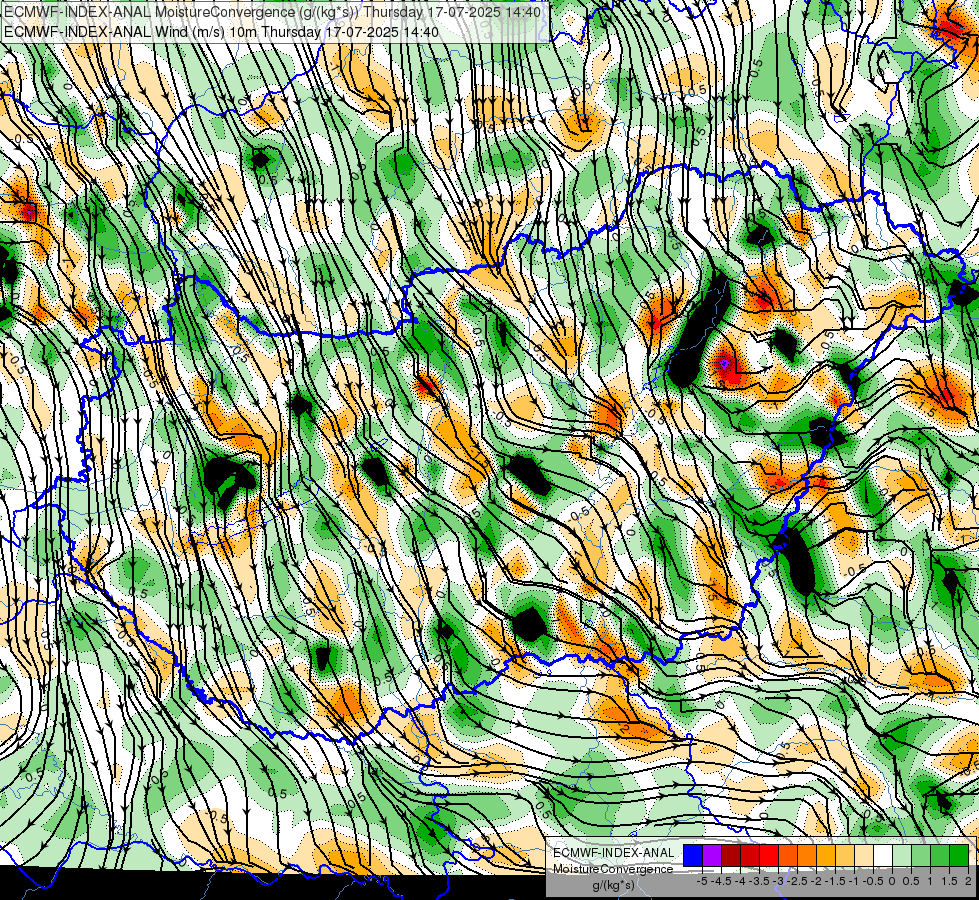Viewport: 979px width, 900px height.
Task: Click the 2 tick label at legend end
Action: 968,881
